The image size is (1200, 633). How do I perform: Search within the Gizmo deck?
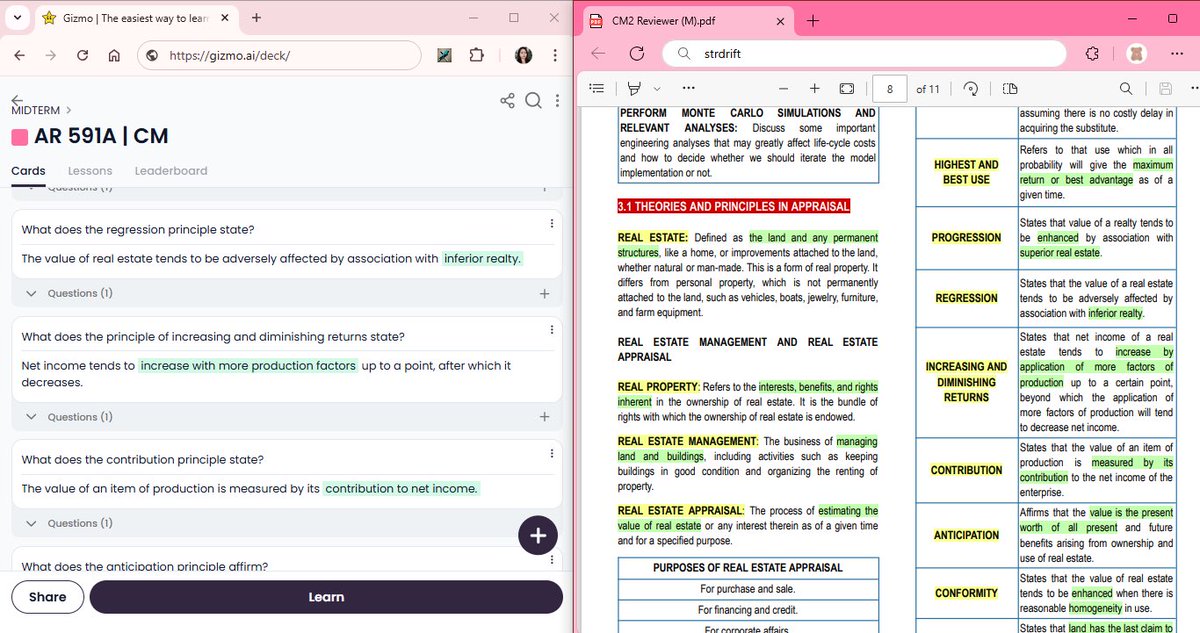click(533, 100)
